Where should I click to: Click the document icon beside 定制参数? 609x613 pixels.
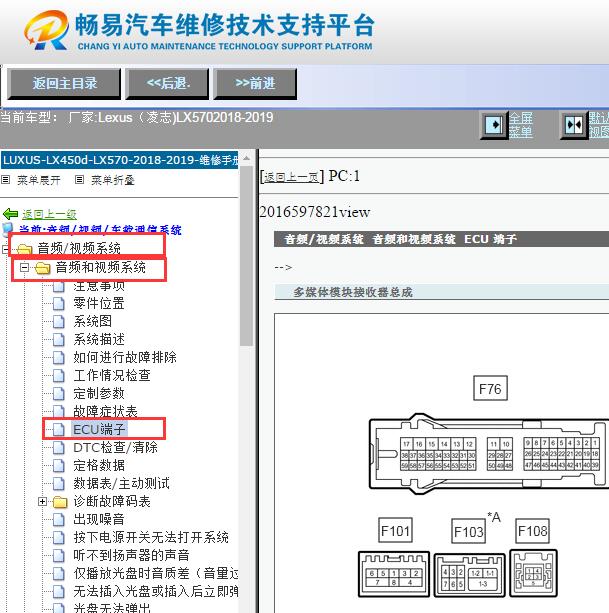(59, 393)
